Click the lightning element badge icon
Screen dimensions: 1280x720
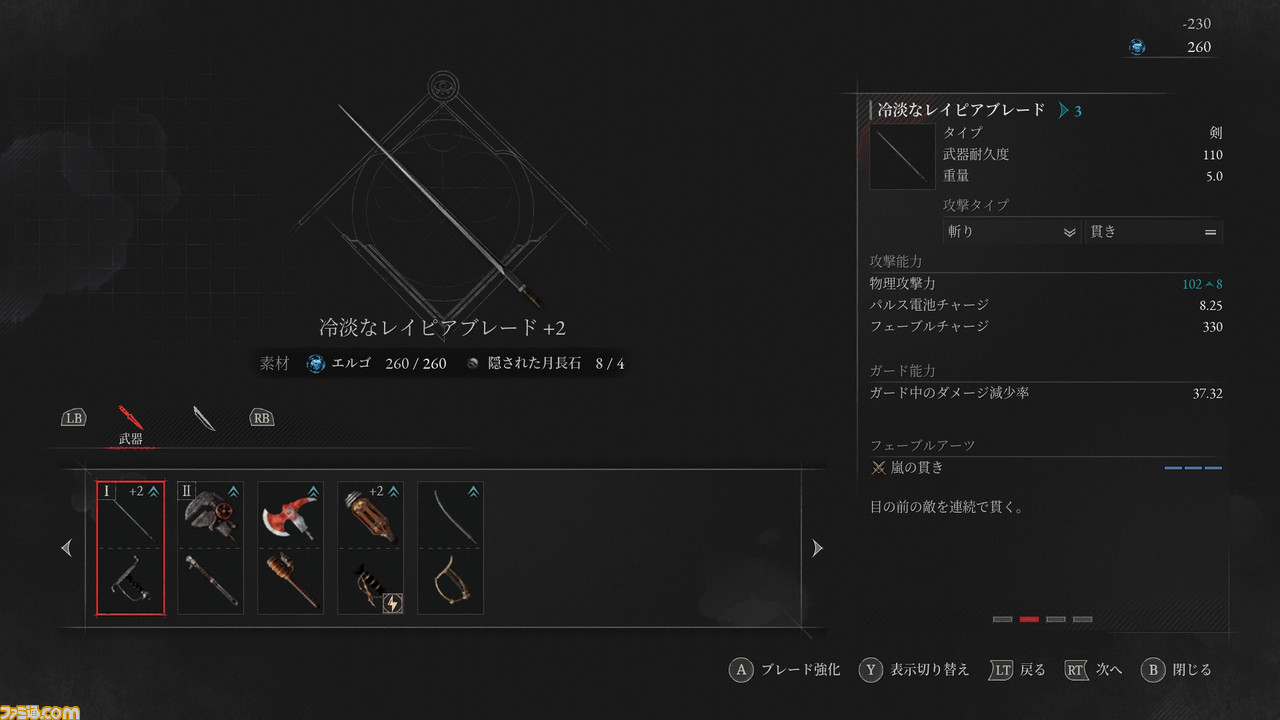[x=393, y=603]
